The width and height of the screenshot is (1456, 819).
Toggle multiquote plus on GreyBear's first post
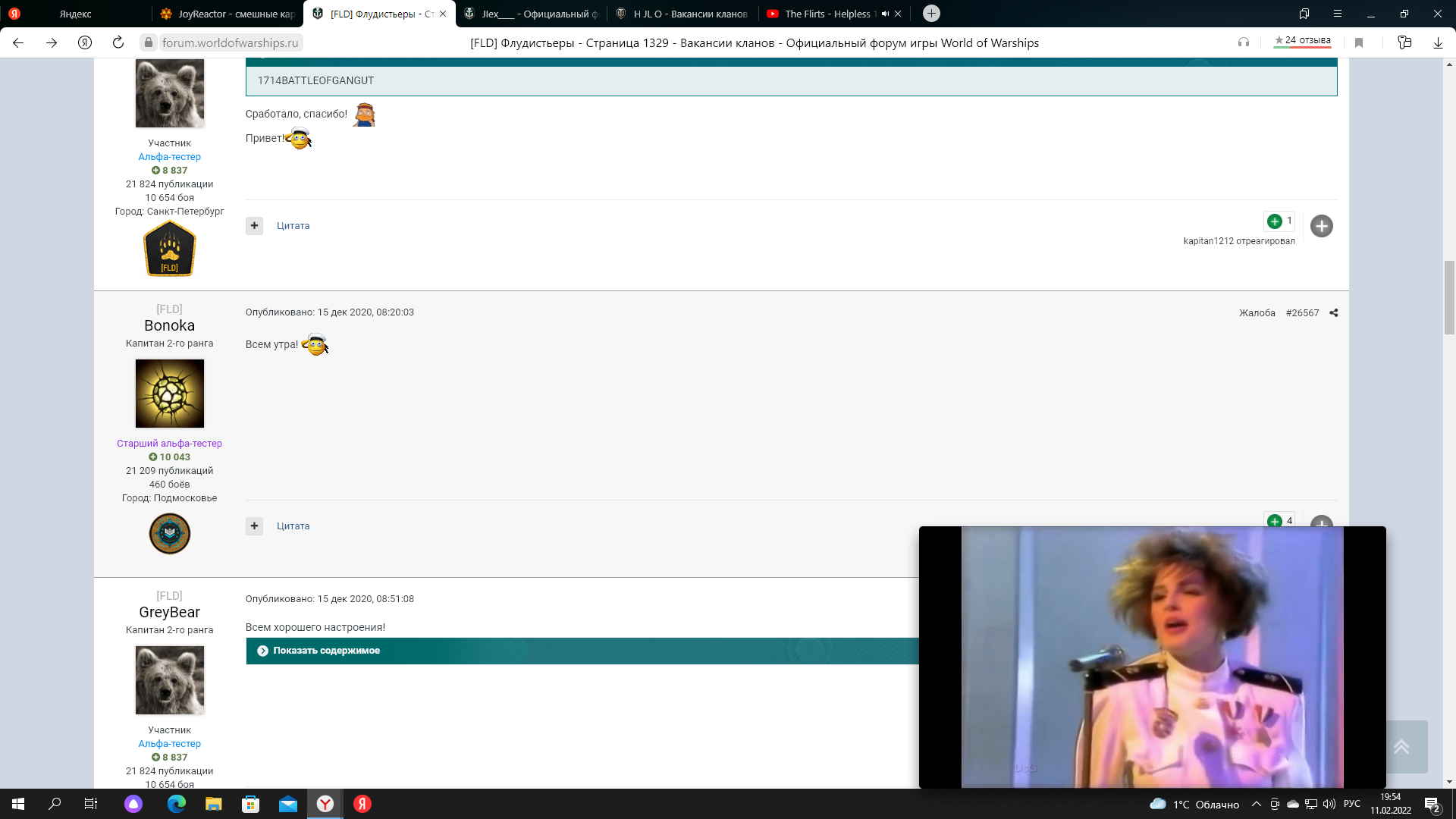click(254, 225)
